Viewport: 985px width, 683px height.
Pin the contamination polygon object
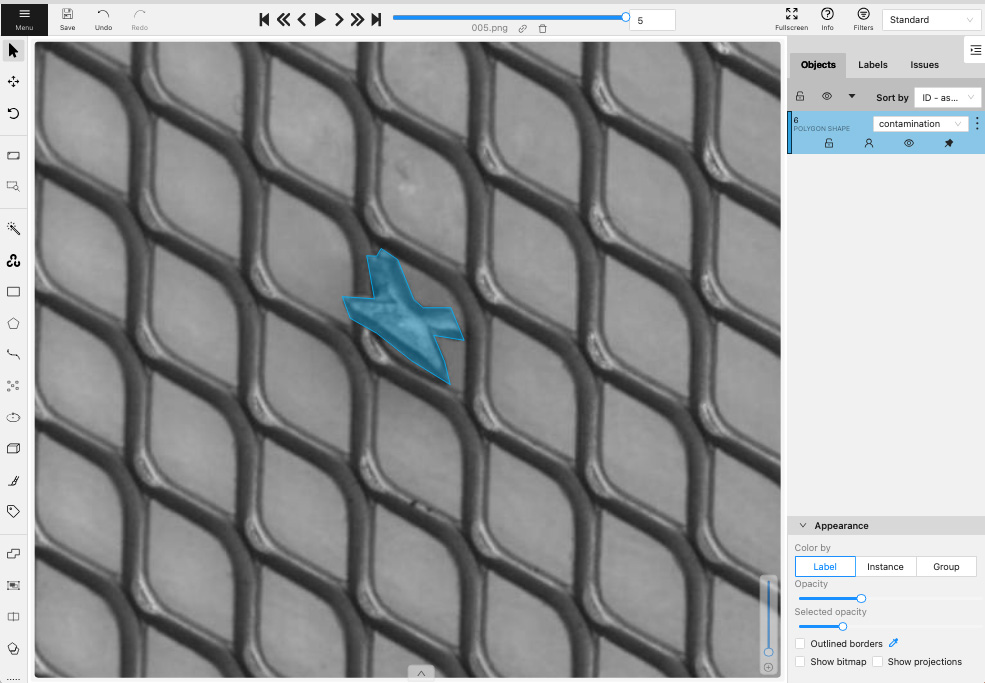tap(949, 143)
